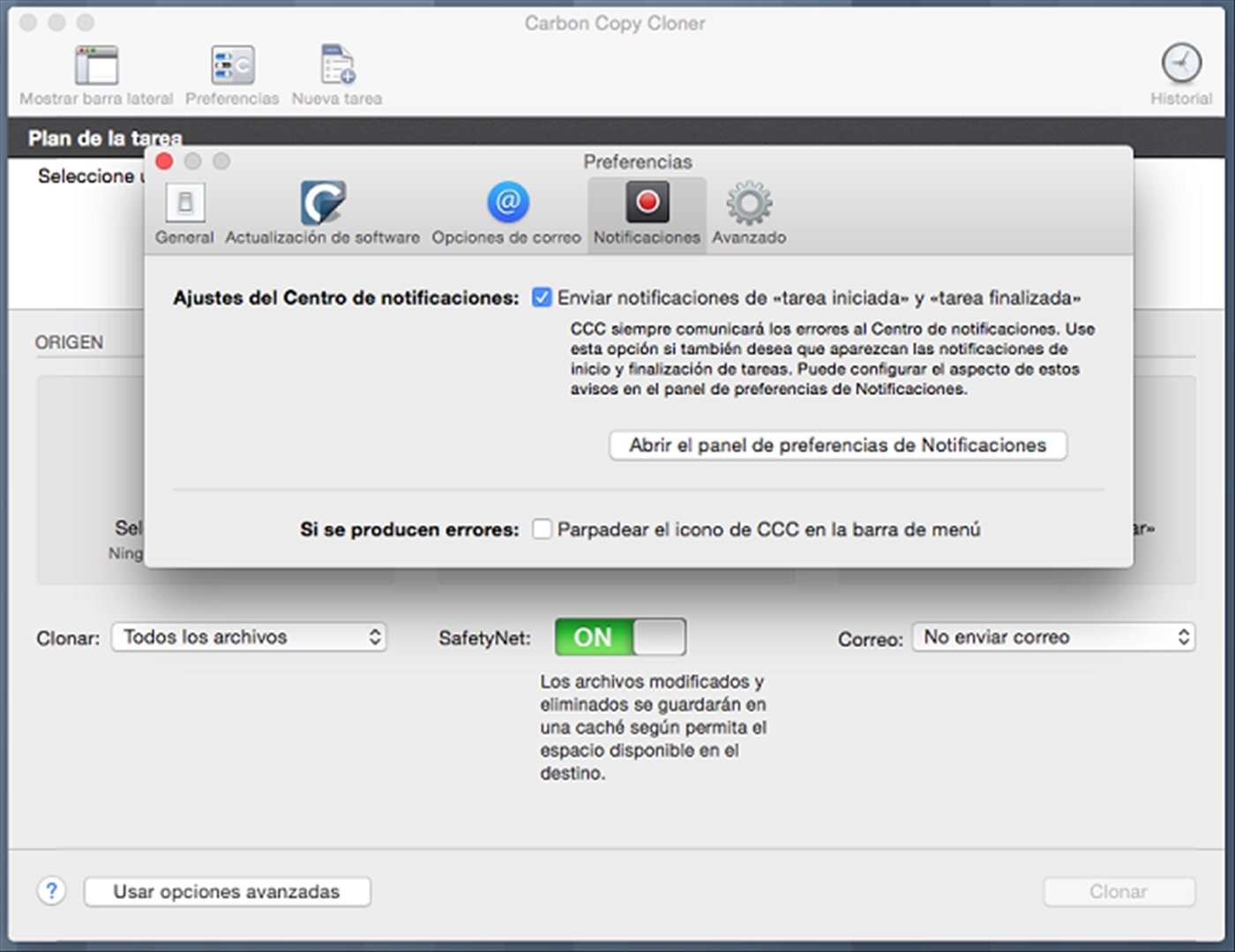Expand the Clonar Todos los archivos dropdown
This screenshot has height=952, width=1235.
pos(249,637)
